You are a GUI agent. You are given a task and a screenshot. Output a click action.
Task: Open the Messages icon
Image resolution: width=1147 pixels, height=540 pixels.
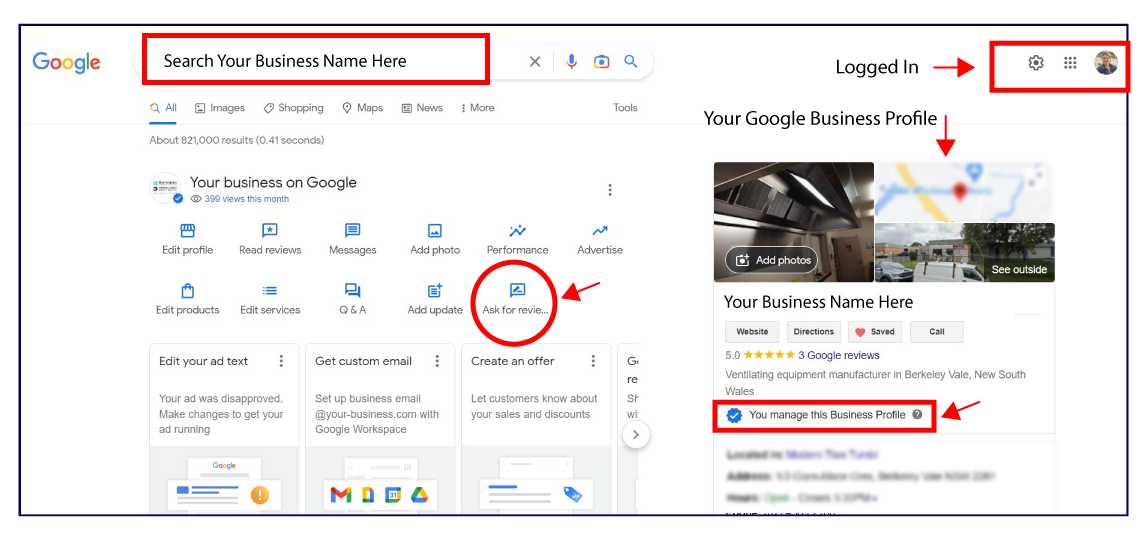click(352, 231)
